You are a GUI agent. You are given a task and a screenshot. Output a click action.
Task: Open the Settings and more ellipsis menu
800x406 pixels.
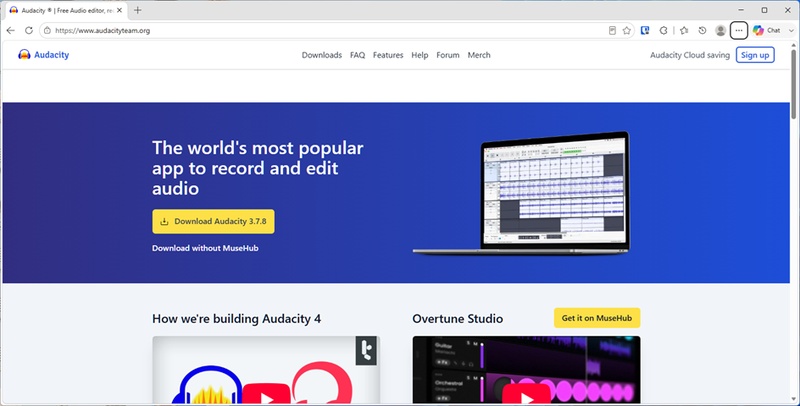click(x=739, y=31)
